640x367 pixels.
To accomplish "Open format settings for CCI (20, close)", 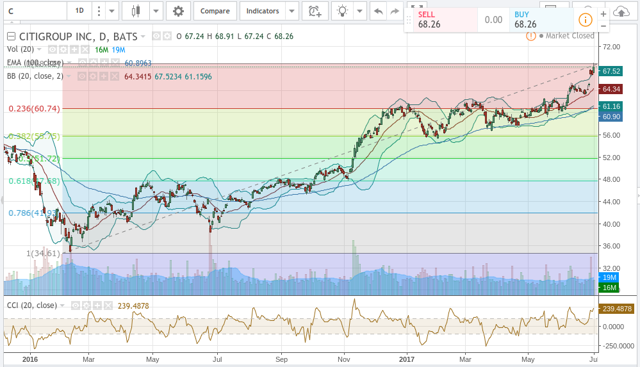I will click(x=86, y=305).
